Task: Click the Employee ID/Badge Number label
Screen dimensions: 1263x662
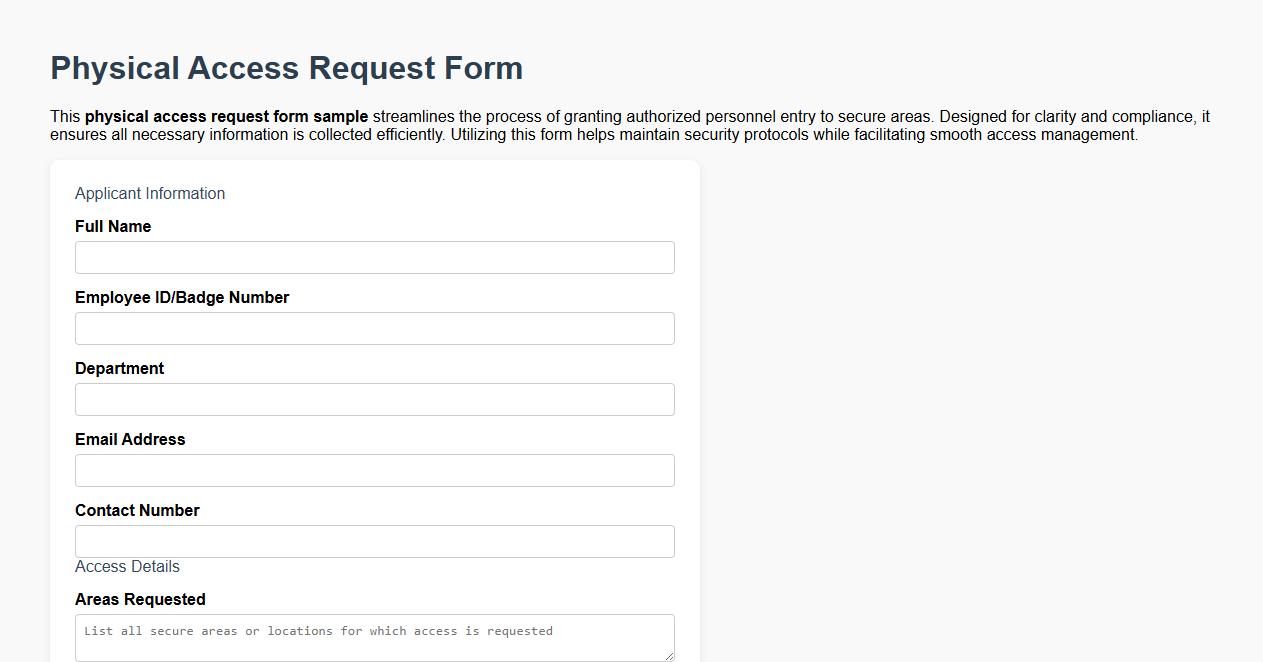Action: click(182, 297)
